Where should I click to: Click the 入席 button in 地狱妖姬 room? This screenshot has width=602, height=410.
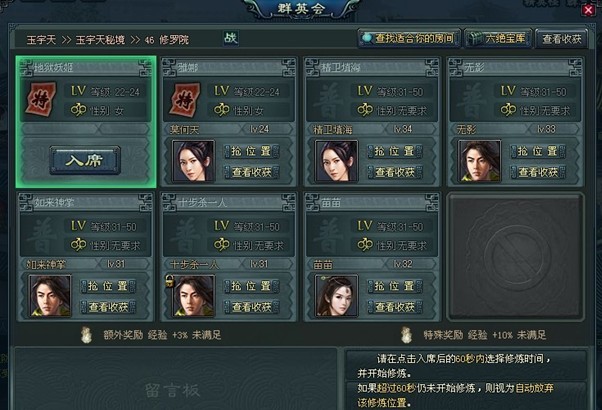click(85, 160)
